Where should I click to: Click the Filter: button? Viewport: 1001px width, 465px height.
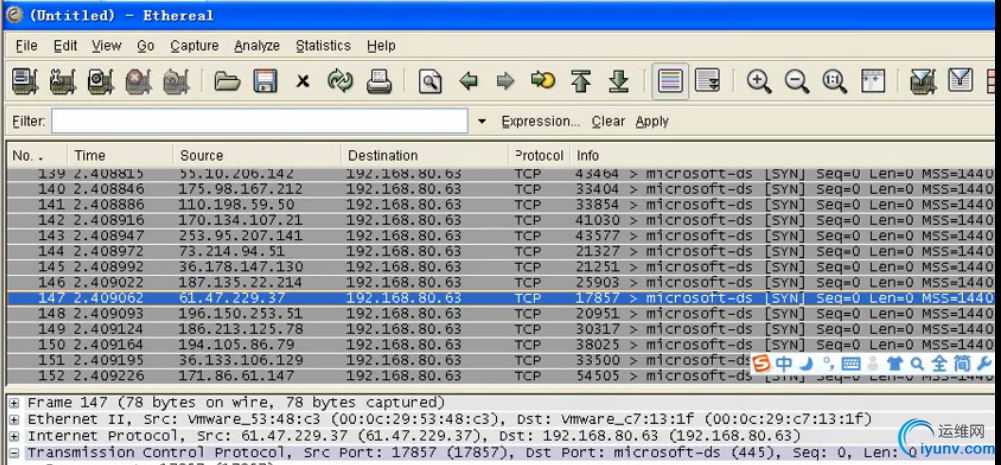(x=29, y=121)
